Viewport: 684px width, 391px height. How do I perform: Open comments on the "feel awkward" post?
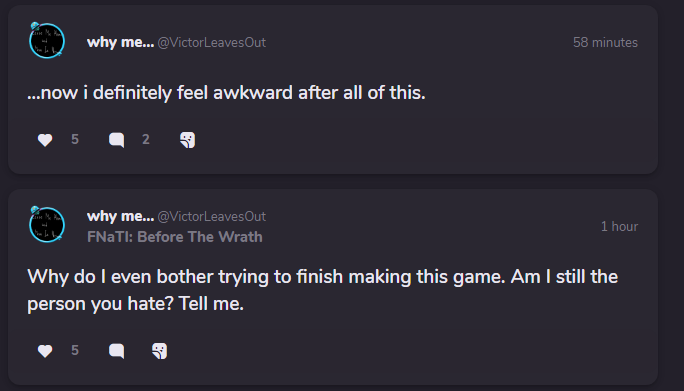point(116,140)
